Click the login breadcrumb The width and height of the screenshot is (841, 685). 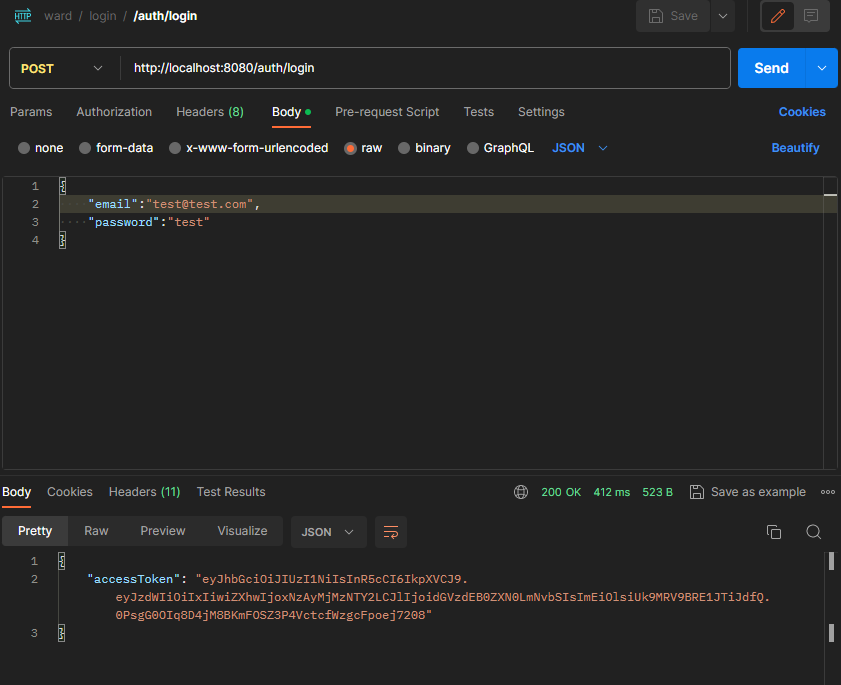point(102,16)
